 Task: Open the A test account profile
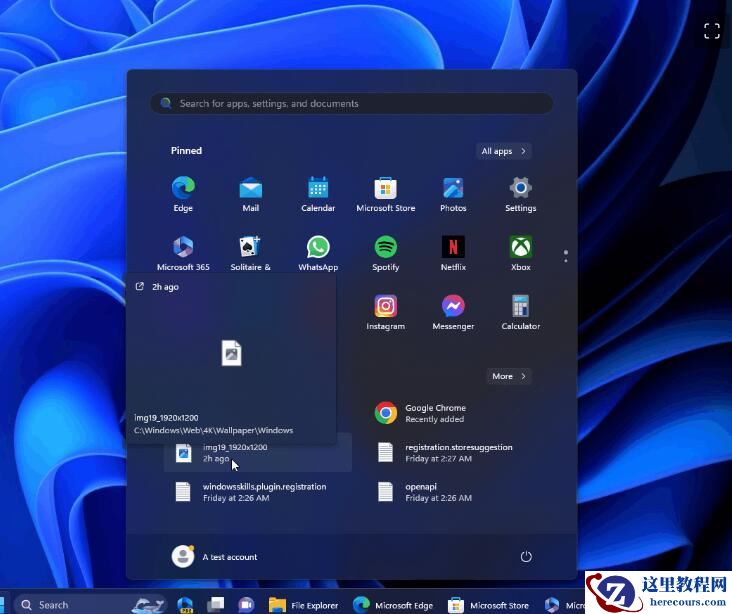pos(214,557)
